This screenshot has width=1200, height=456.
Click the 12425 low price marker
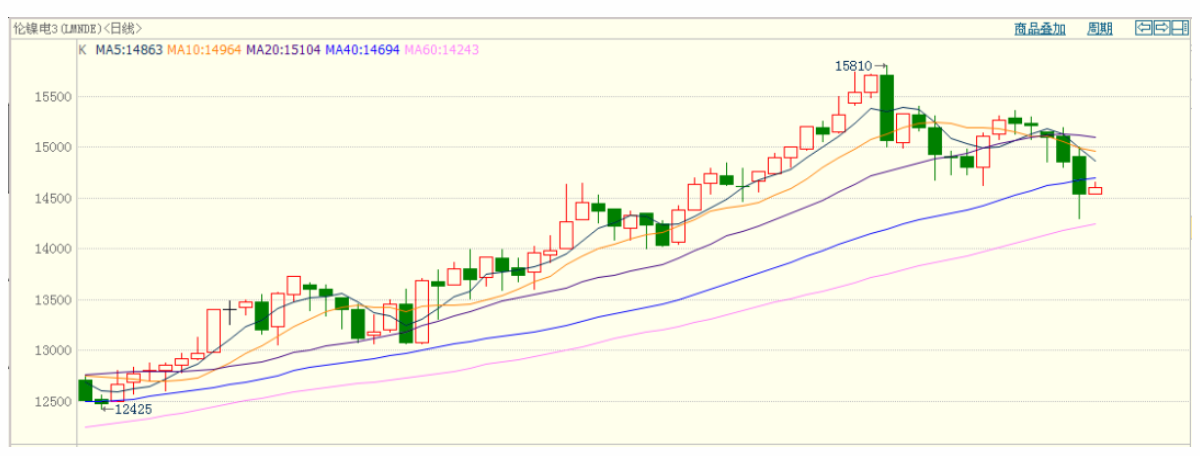pos(133,409)
